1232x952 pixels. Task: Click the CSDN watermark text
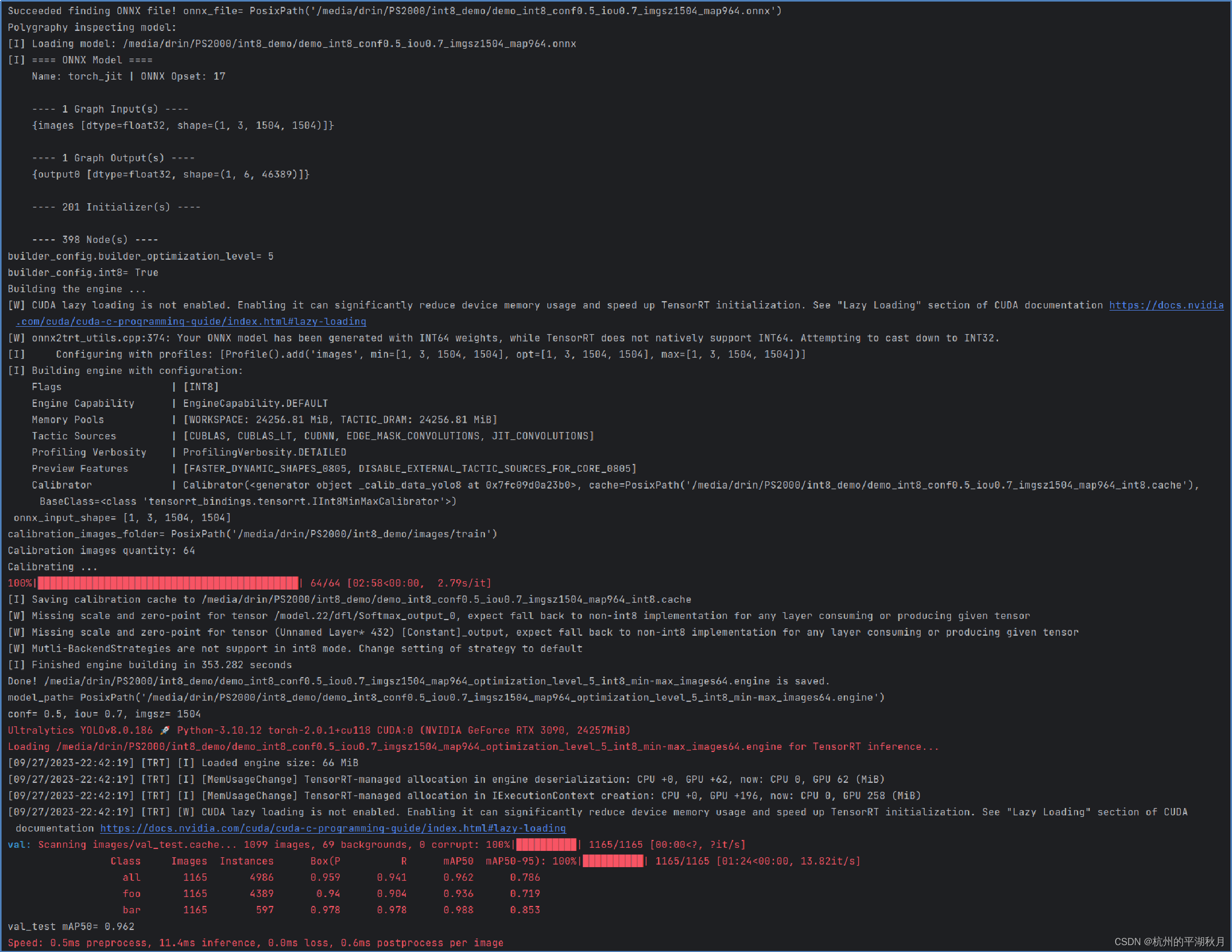pyautogui.click(x=1169, y=942)
